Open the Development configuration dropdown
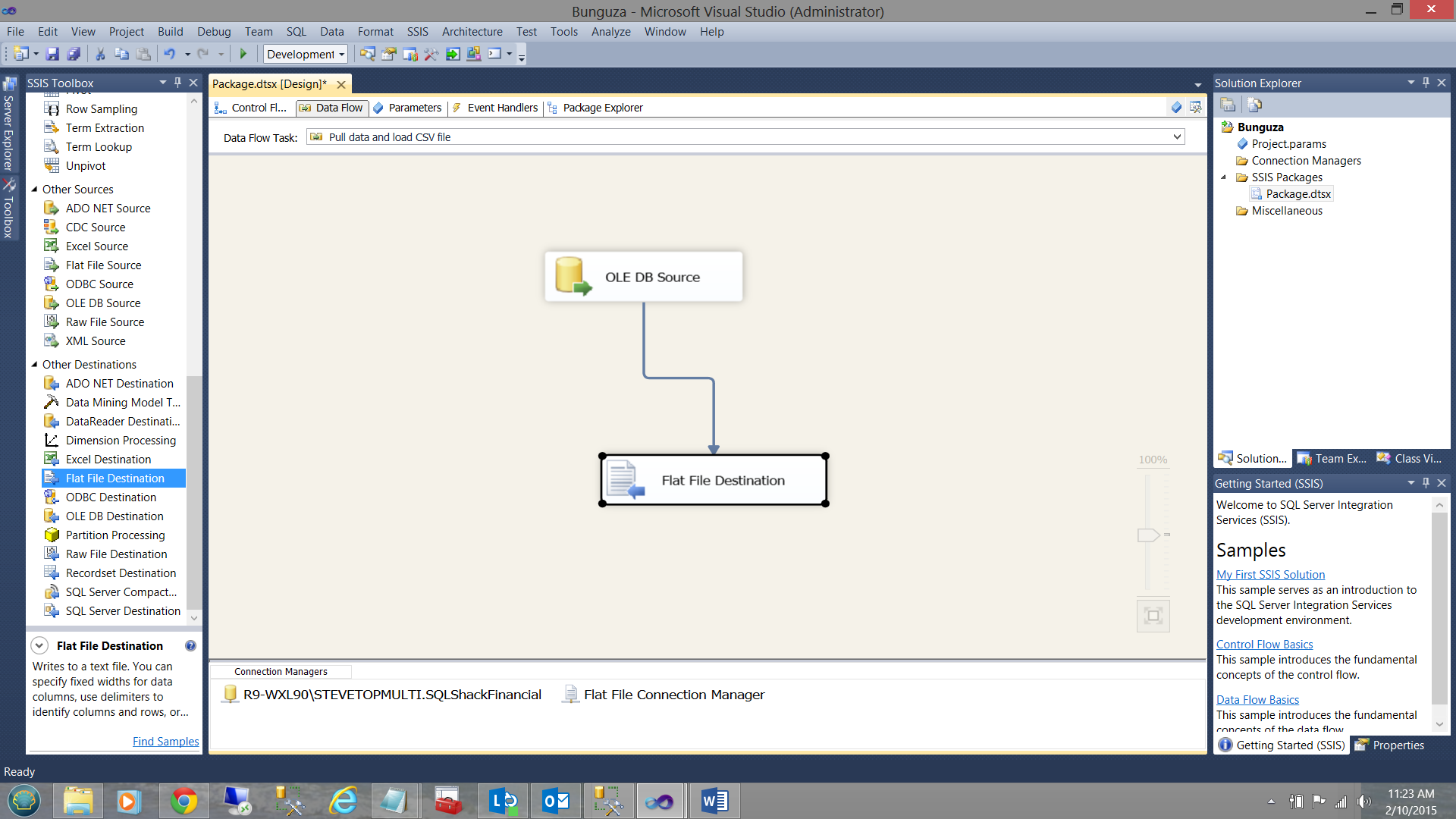Viewport: 1456px width, 819px height. click(x=341, y=55)
